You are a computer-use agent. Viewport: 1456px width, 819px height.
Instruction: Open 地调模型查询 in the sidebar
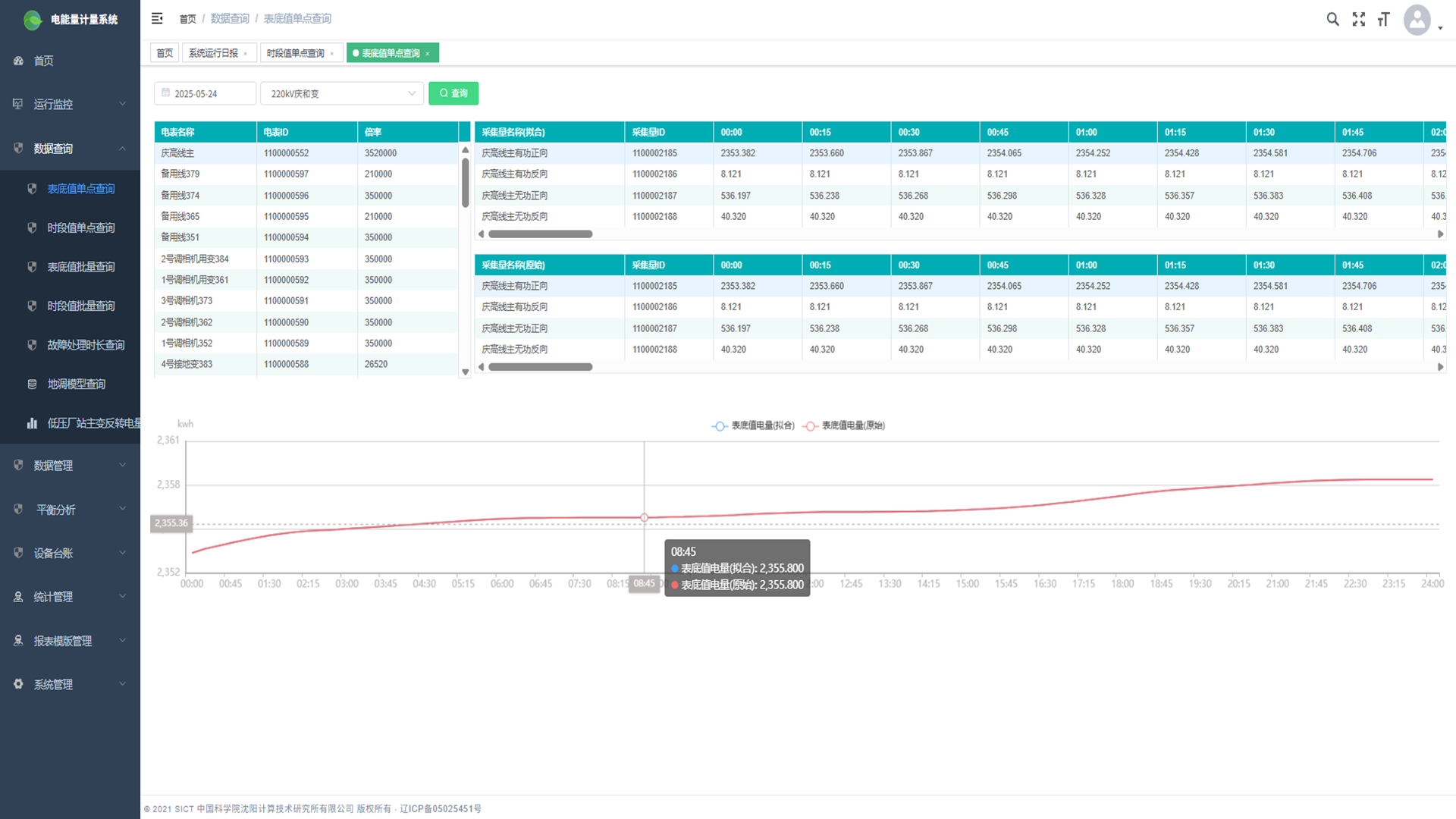point(76,384)
